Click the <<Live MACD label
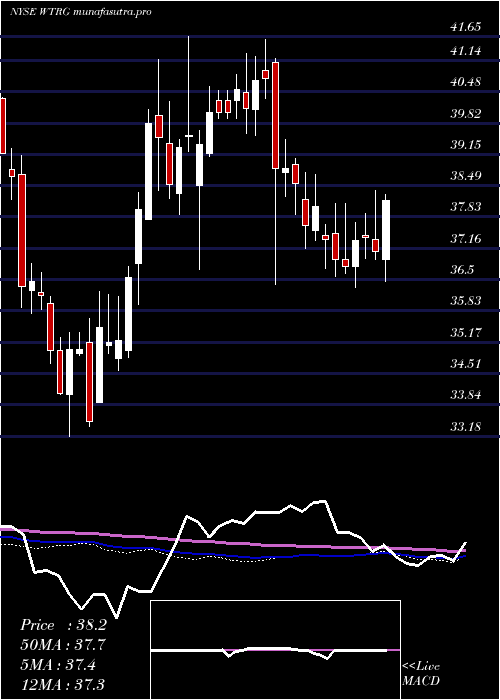The image size is (500, 700). pyautogui.click(x=421, y=674)
